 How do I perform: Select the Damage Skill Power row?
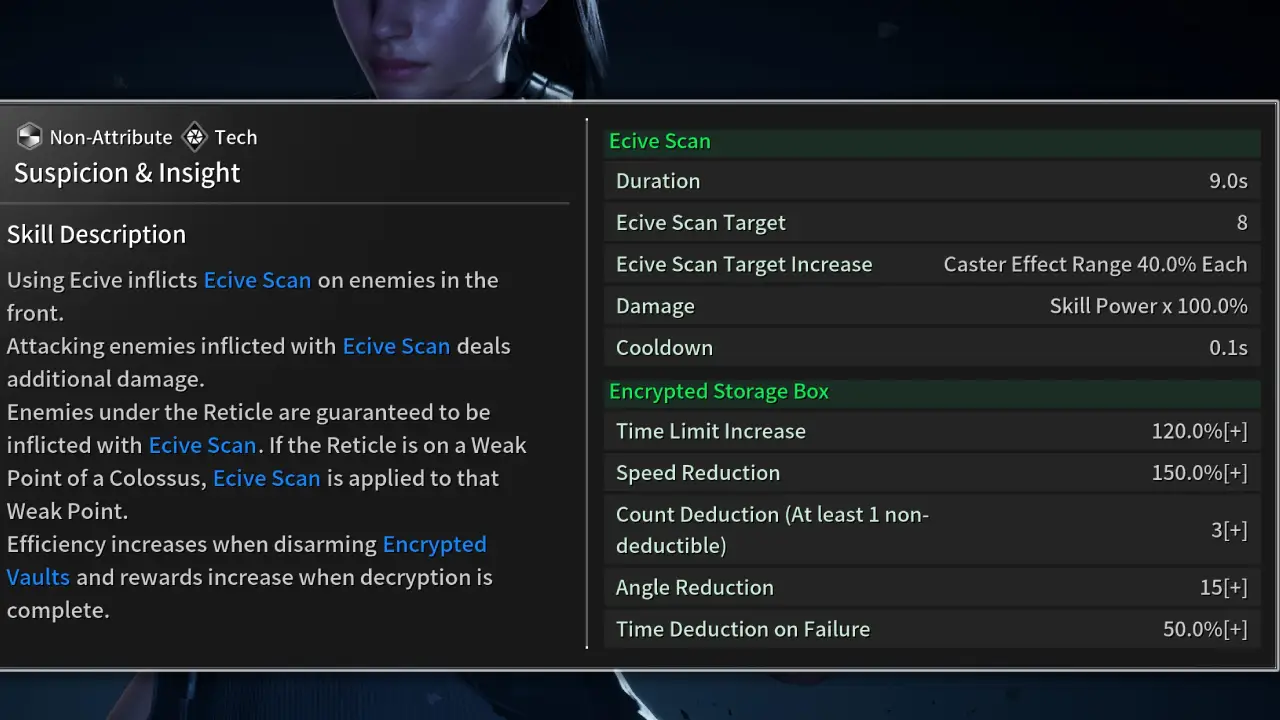[x=932, y=306]
